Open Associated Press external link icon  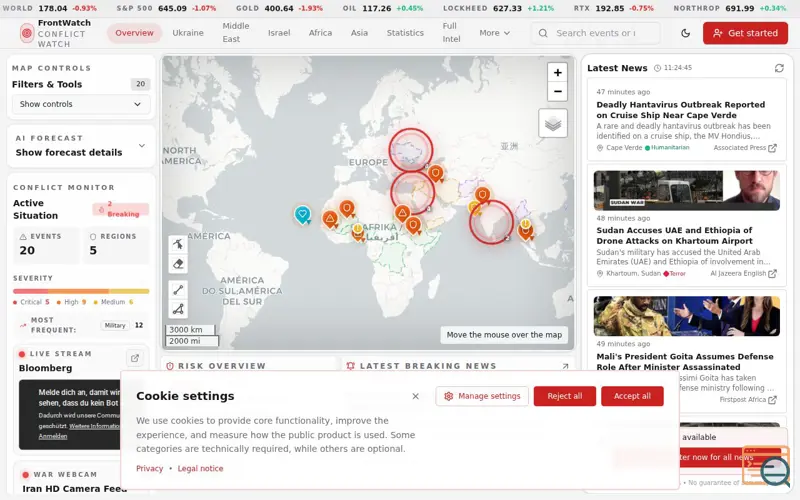[x=772, y=148]
